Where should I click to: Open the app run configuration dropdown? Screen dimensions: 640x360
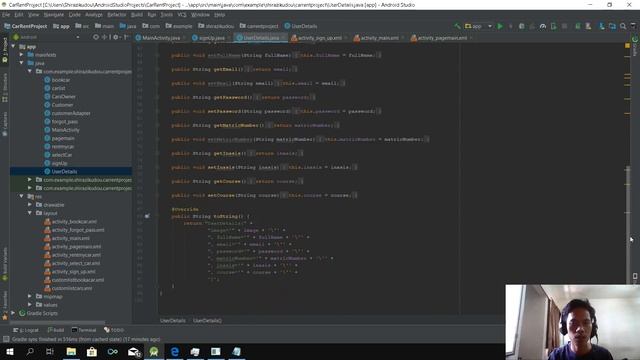pyautogui.click(x=478, y=26)
